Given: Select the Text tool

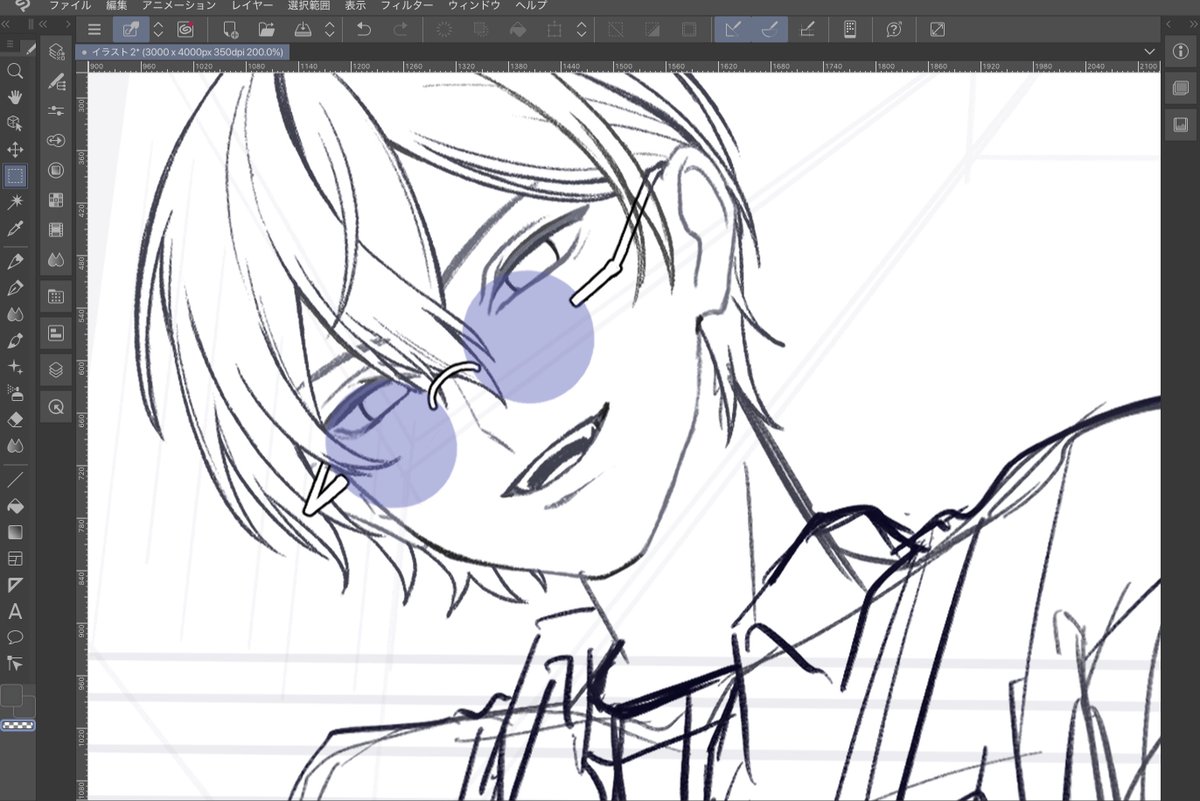Looking at the screenshot, I should pyautogui.click(x=16, y=611).
